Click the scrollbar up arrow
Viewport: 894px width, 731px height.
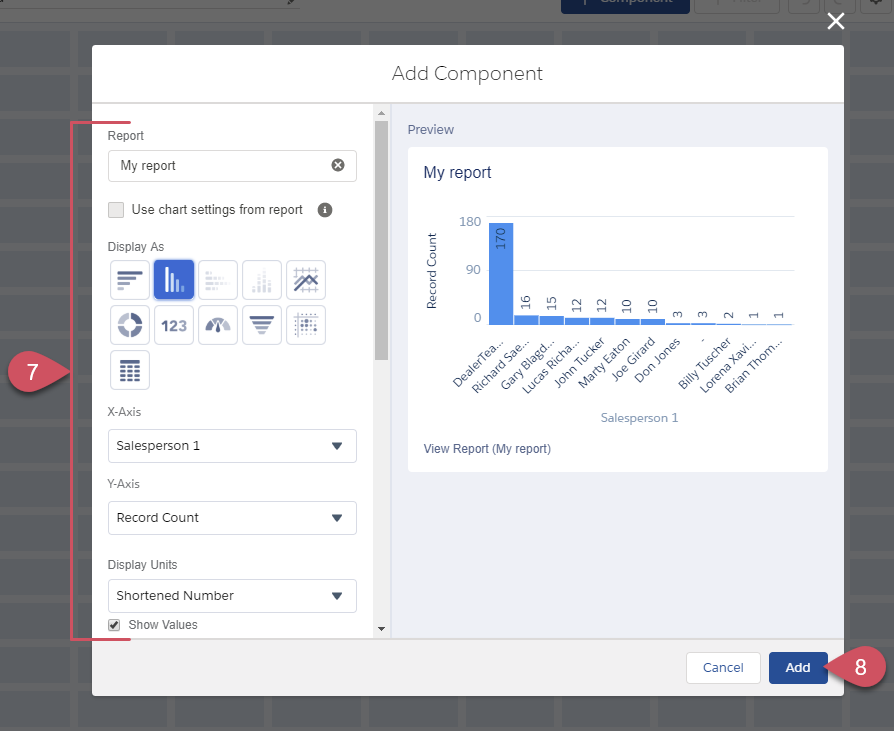(x=381, y=113)
